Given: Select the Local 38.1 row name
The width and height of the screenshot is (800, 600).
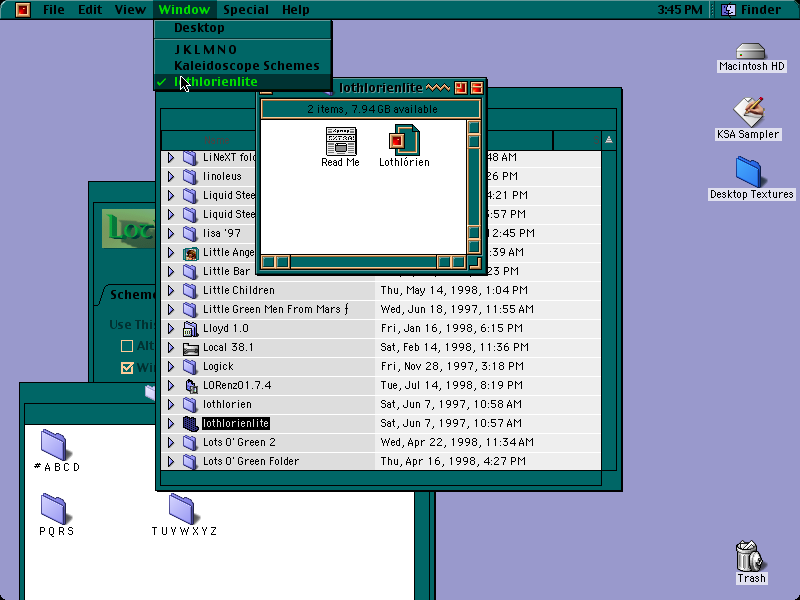Looking at the screenshot, I should pos(228,348).
